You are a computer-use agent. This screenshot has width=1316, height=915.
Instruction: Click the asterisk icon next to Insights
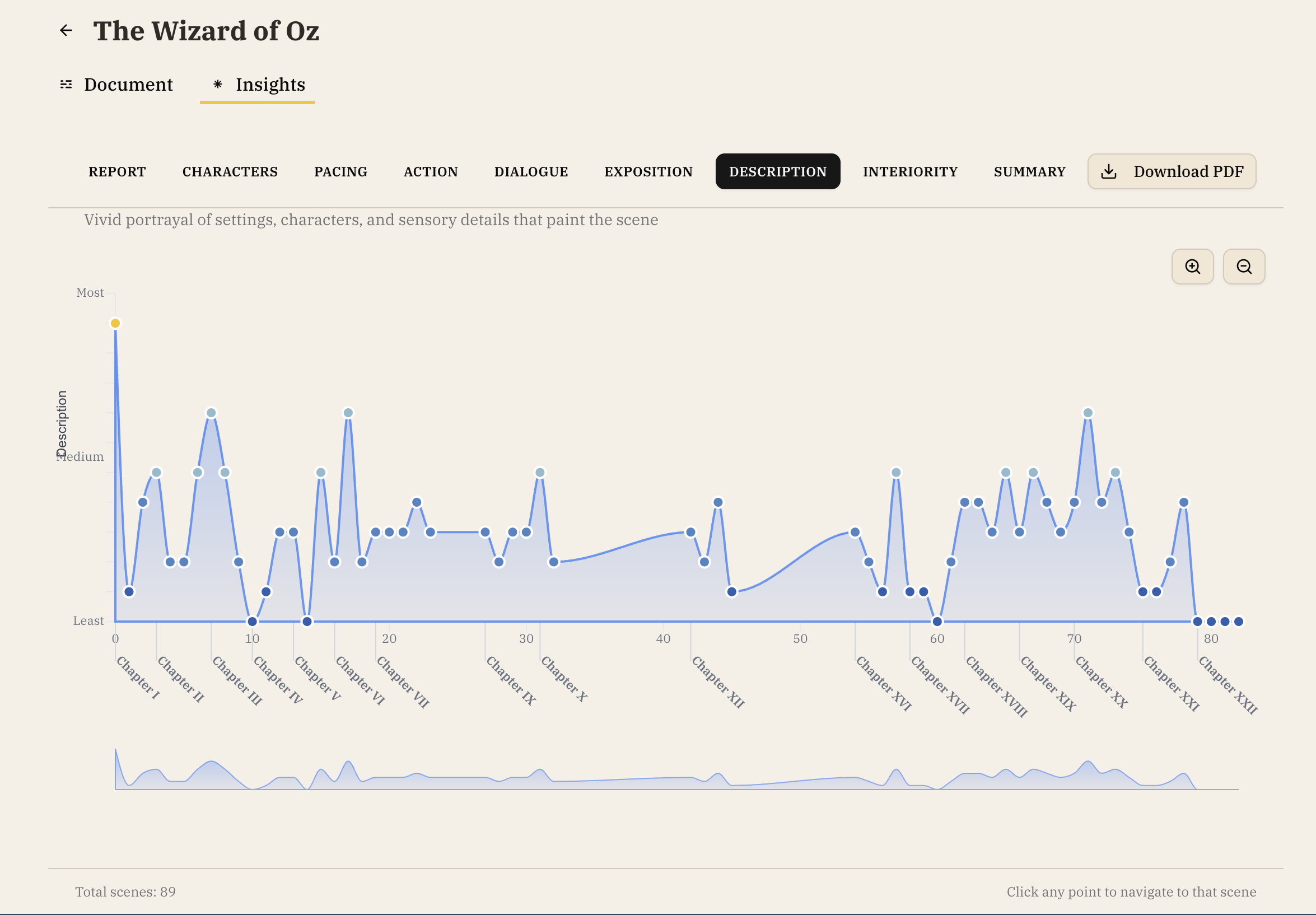(x=218, y=84)
